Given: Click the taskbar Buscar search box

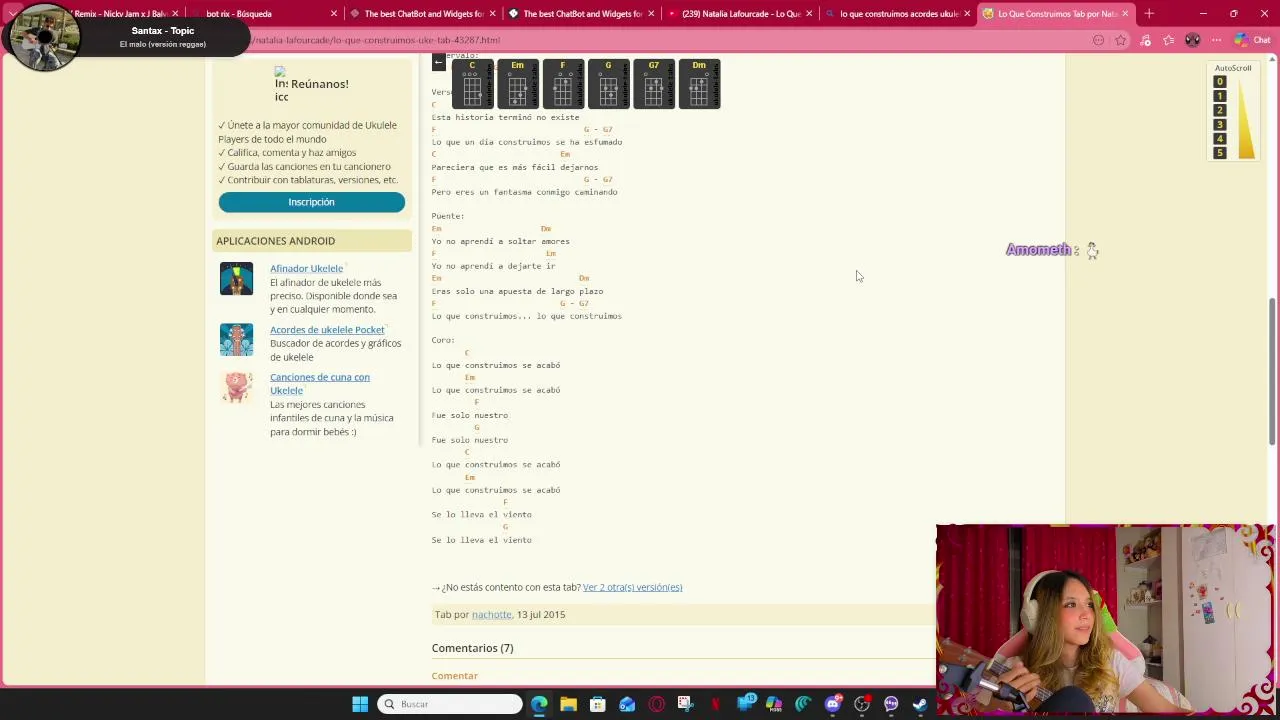Looking at the screenshot, I should pyautogui.click(x=450, y=704).
